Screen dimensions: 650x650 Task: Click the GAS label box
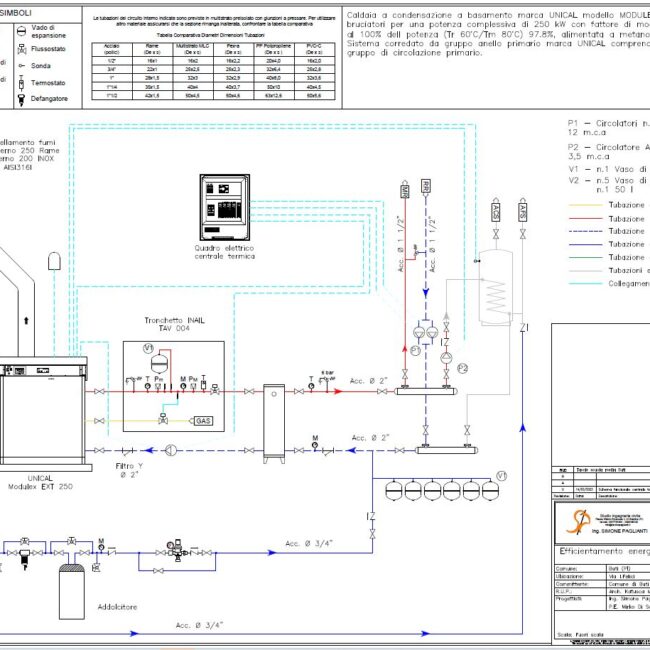tap(203, 420)
